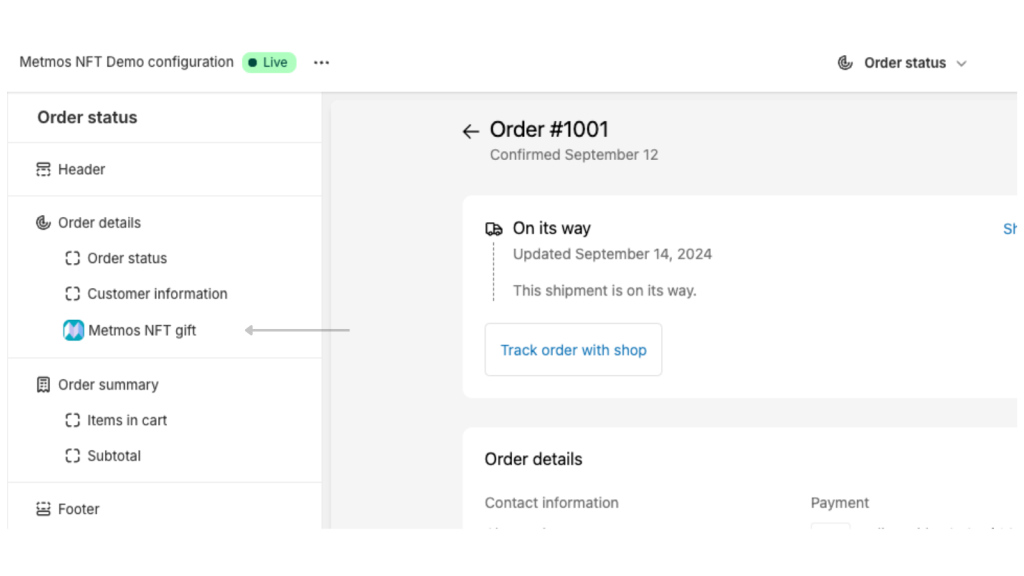Click the Footer section icon
Image resolution: width=1024 pixels, height=576 pixels.
43,509
